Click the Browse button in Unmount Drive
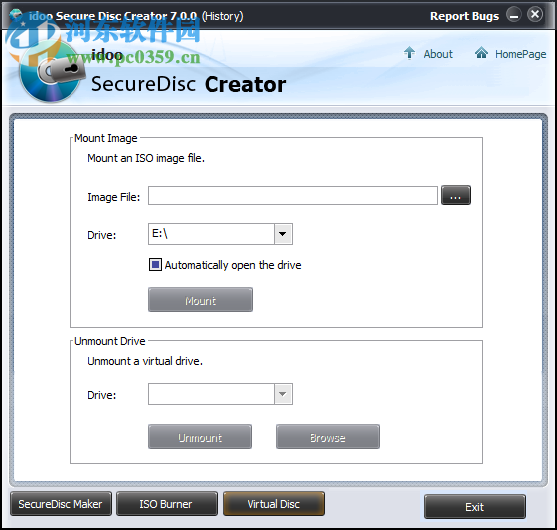Image resolution: width=557 pixels, height=530 pixels. coord(328,437)
